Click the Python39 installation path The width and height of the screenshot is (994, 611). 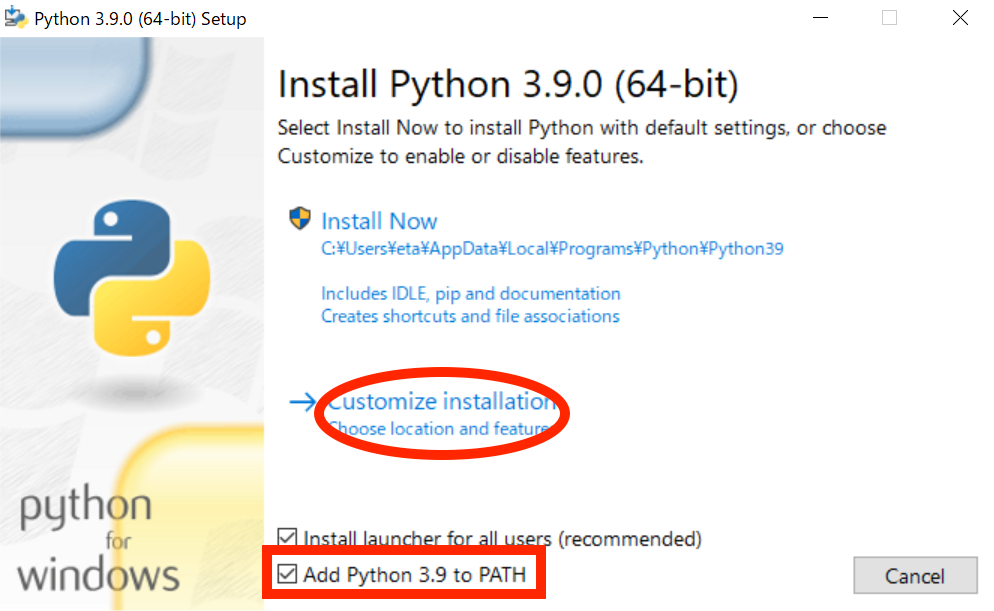coord(551,249)
